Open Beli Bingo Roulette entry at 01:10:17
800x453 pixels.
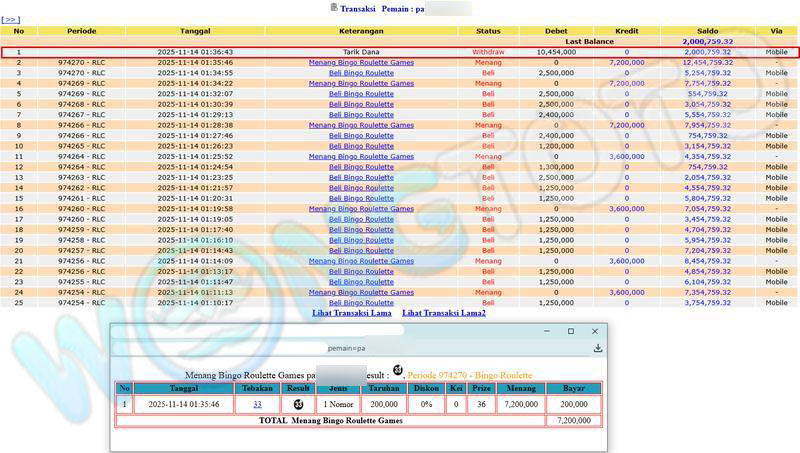(x=361, y=302)
